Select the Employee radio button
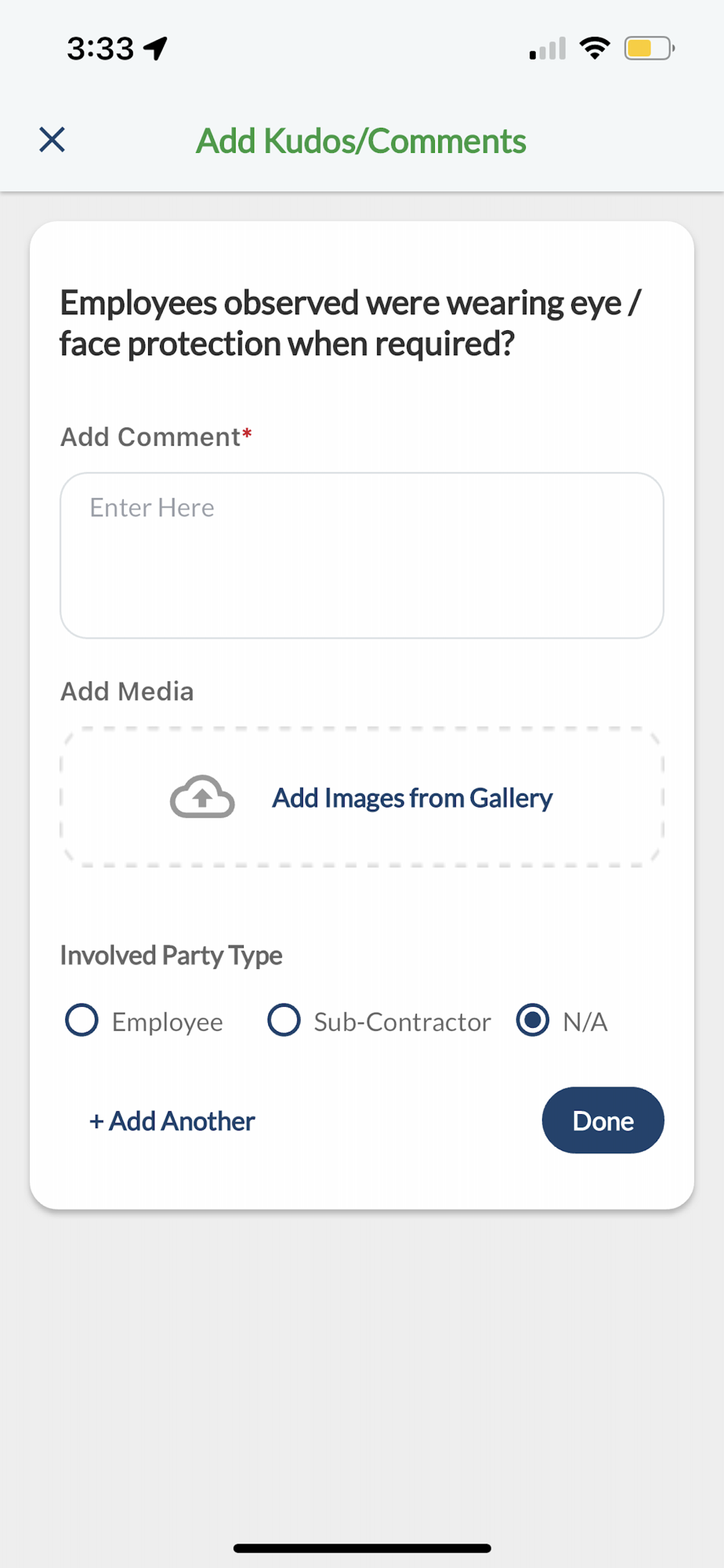This screenshot has height=1568, width=724. click(81, 1021)
